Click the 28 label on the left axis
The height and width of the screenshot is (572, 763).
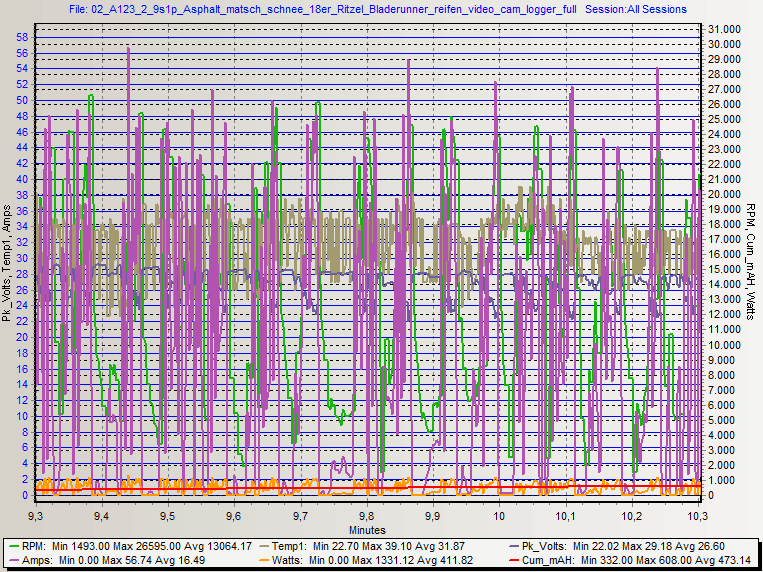23,274
